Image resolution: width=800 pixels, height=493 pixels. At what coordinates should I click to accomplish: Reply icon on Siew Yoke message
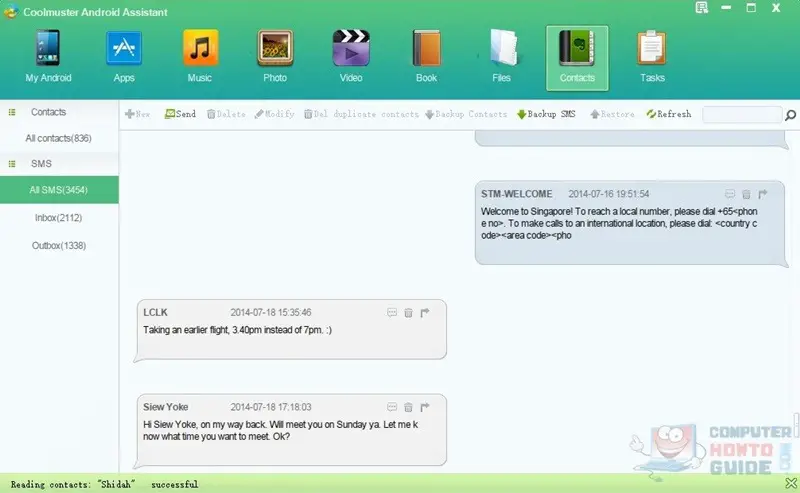click(392, 407)
